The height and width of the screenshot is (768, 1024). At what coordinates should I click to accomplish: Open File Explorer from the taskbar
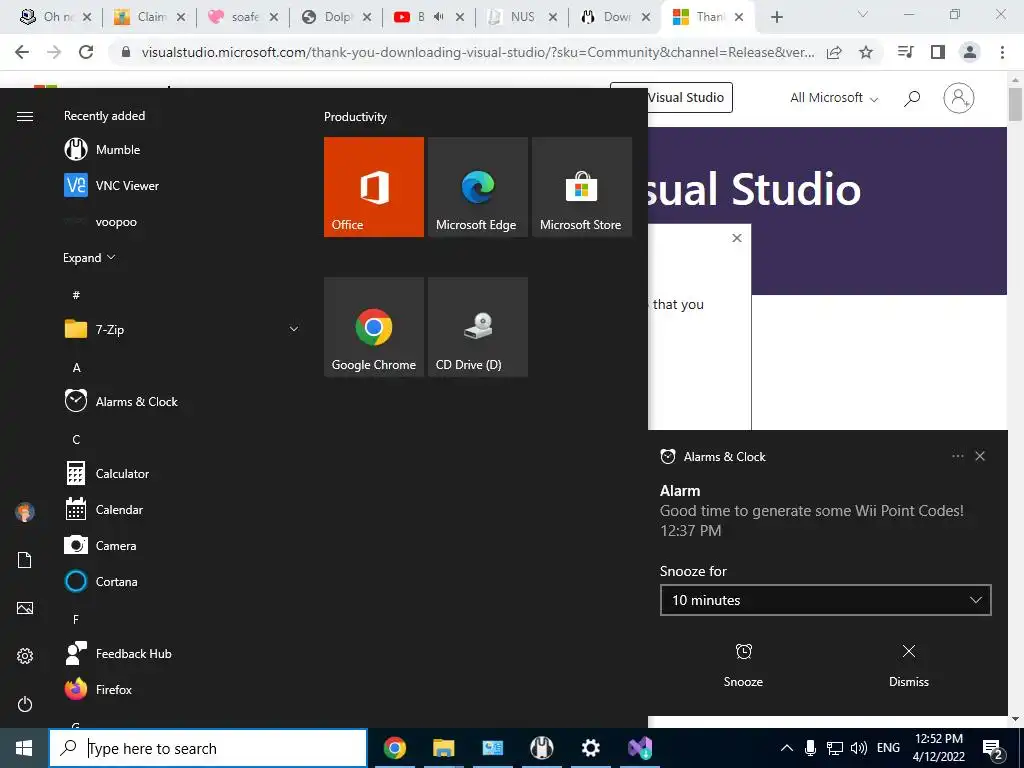tap(443, 748)
